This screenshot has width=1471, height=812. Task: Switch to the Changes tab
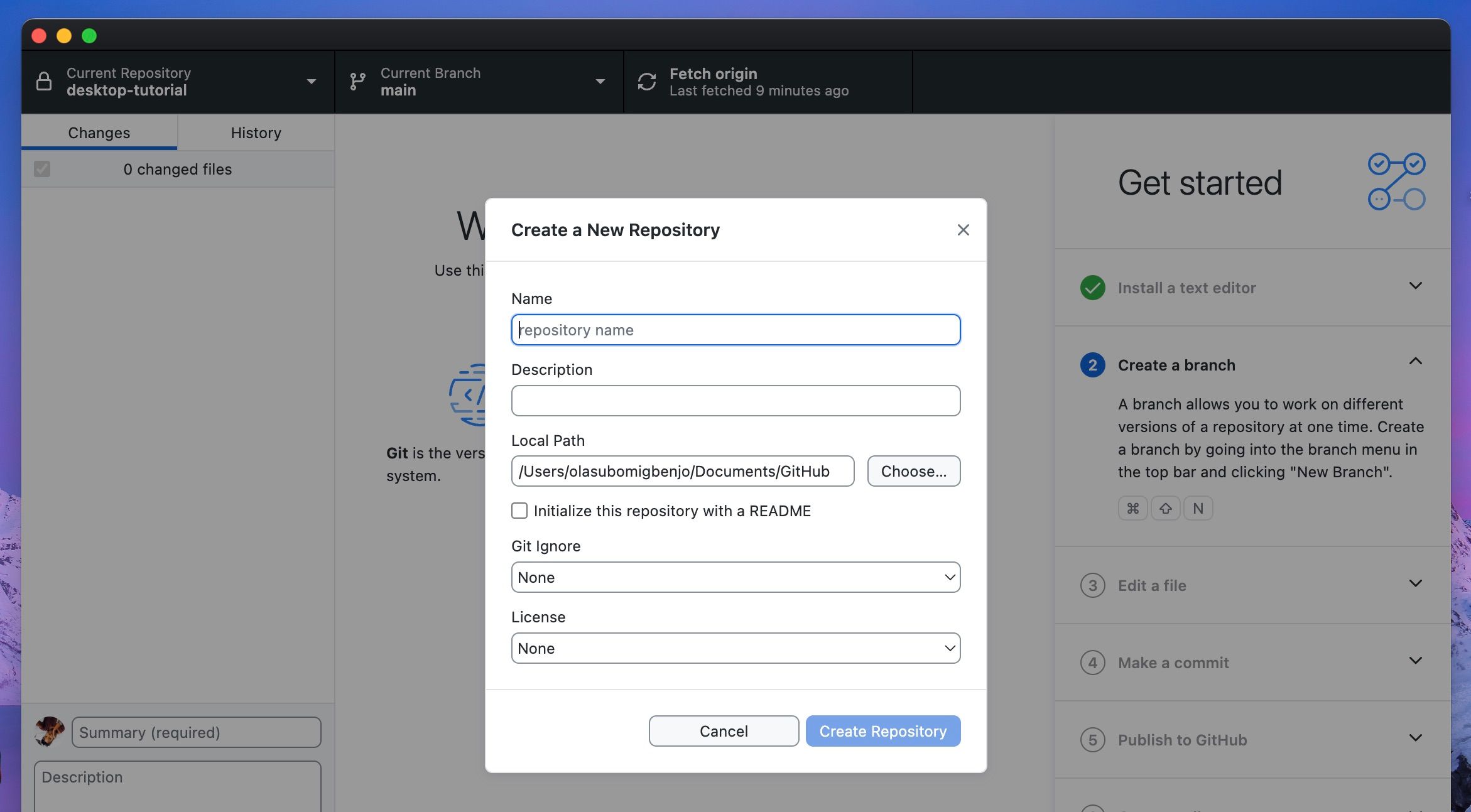pyautogui.click(x=99, y=133)
